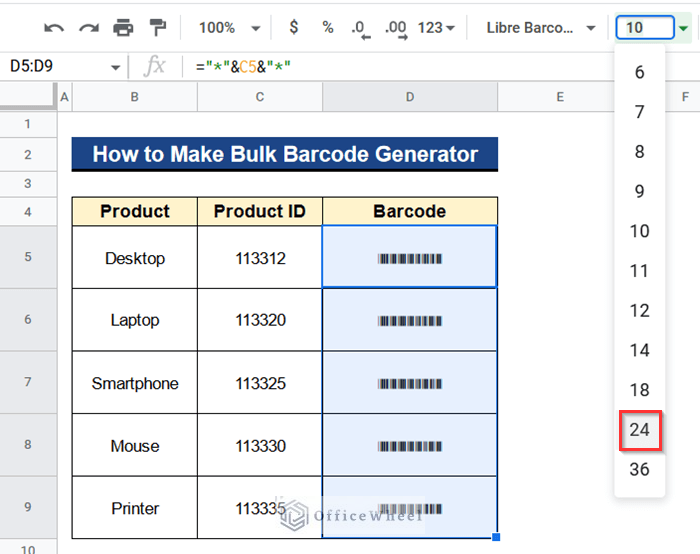
Task: Click the barcode cell in the Smartphone row
Action: (x=410, y=383)
